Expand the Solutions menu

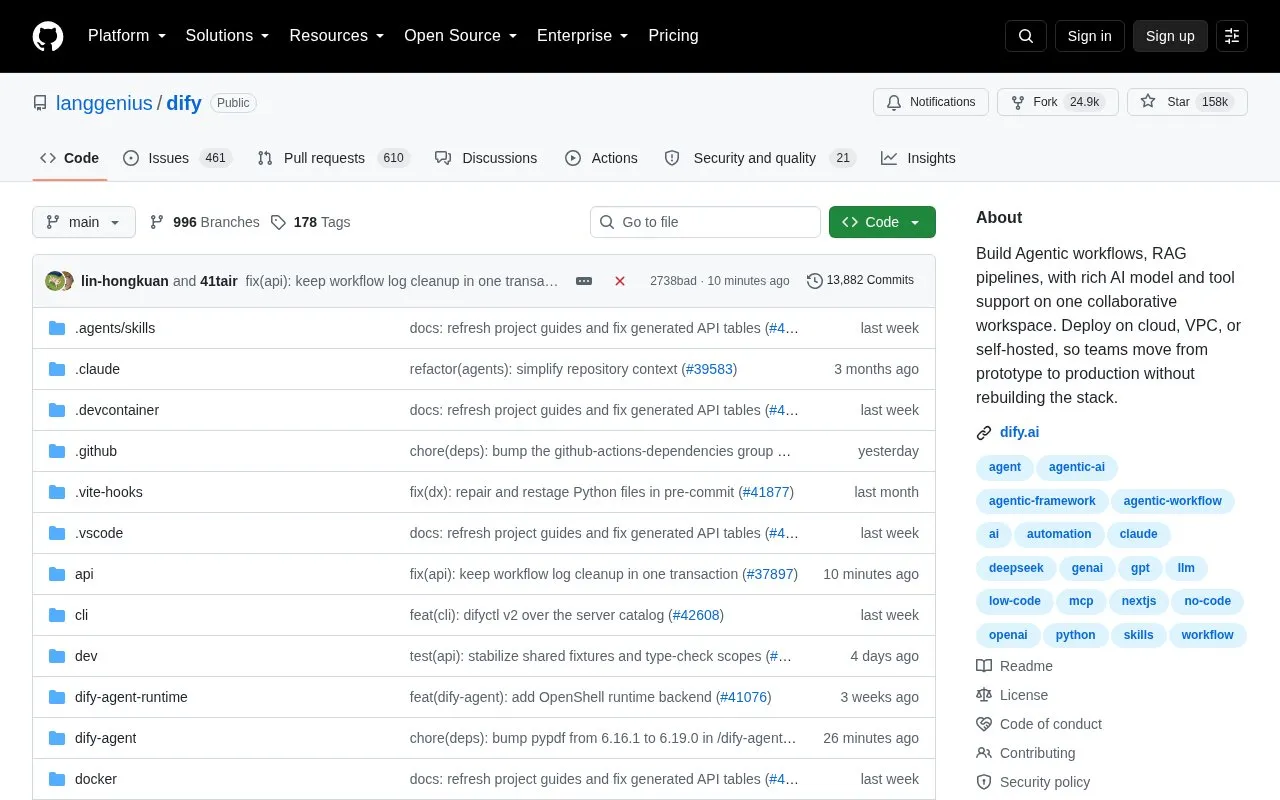(x=228, y=36)
